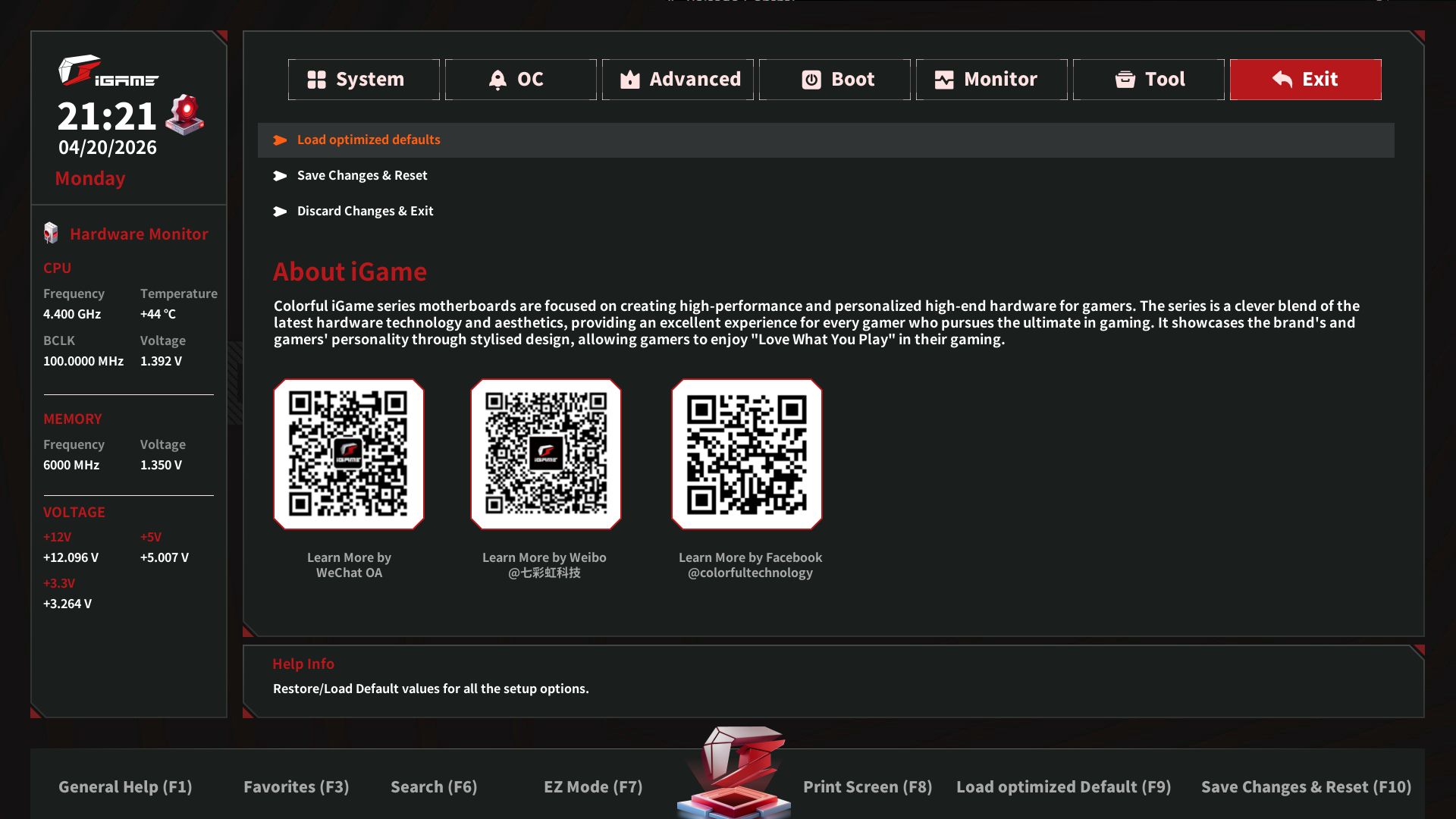Click memory frequency value 6000 MHz

71,465
